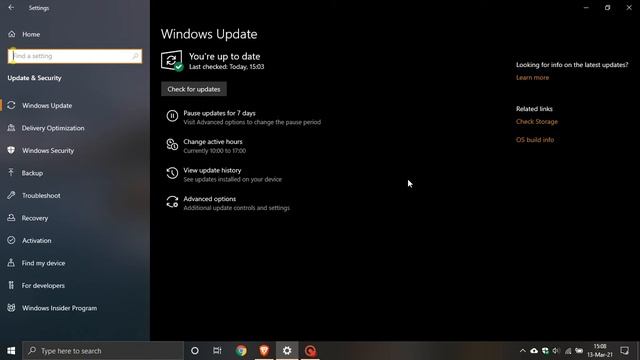Open the OS build info link
The image size is (640, 360).
tap(535, 140)
